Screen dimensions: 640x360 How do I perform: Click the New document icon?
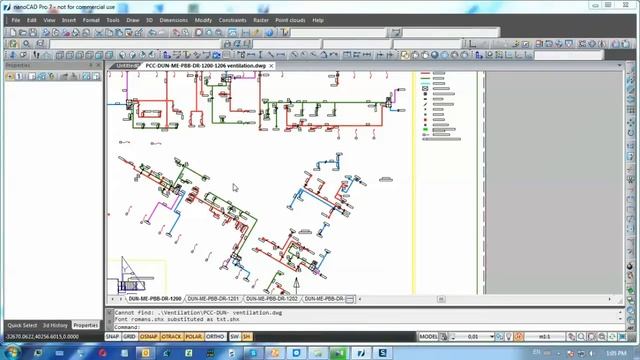click(13, 32)
